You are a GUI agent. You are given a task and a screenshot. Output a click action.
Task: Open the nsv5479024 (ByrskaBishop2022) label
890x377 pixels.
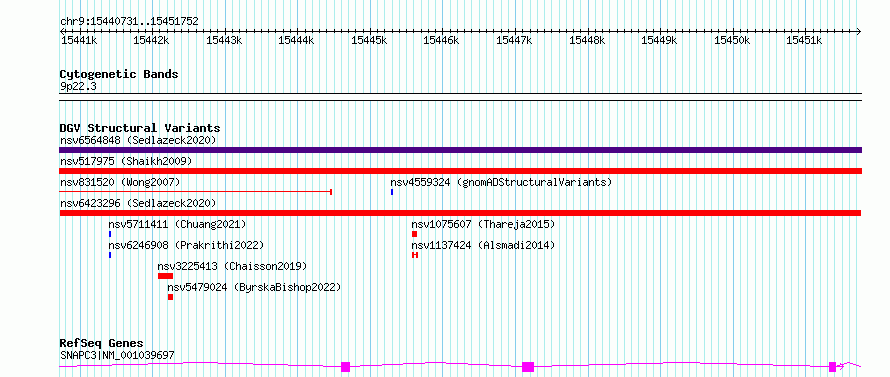point(254,287)
